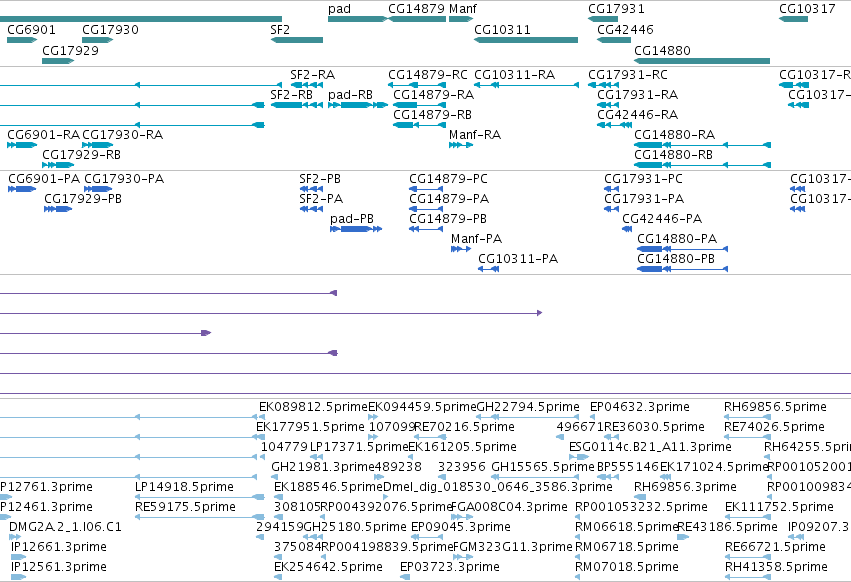Click the RH41358.5prime EST feature
This screenshot has height=582, width=851.
(747, 577)
